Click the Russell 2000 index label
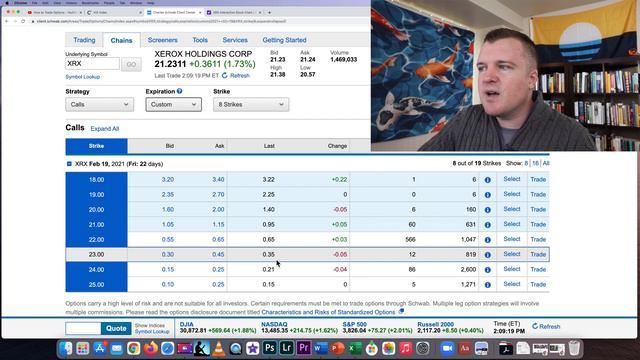640x360 pixels. 435,324
